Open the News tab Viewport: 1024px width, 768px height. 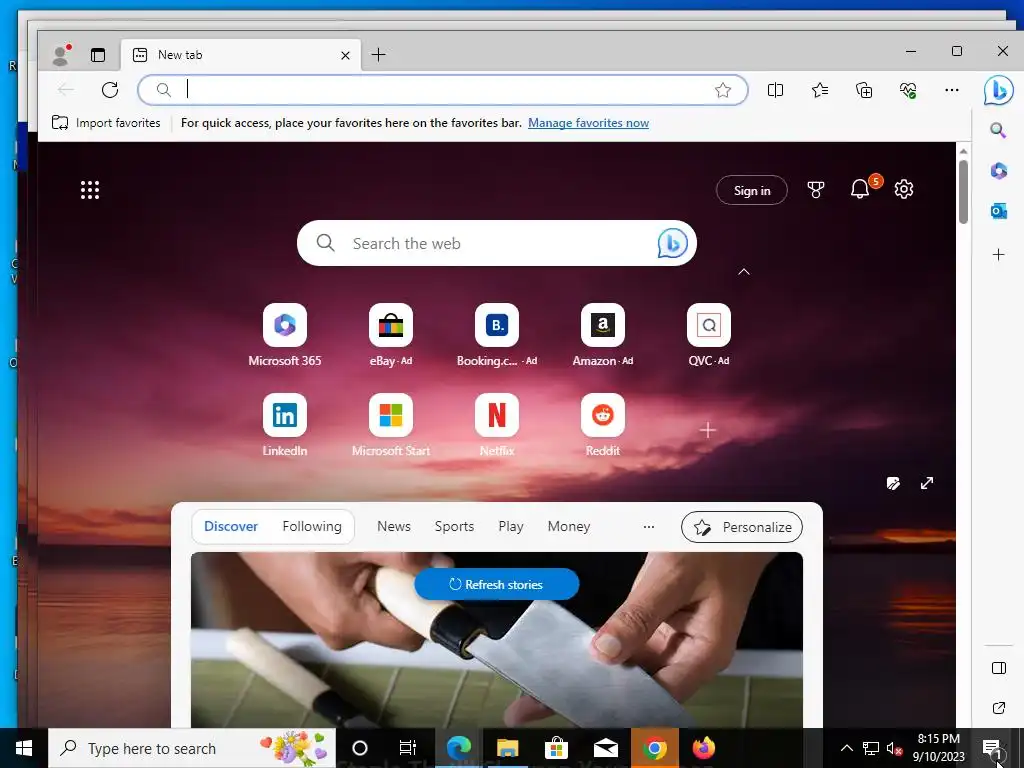[394, 526]
